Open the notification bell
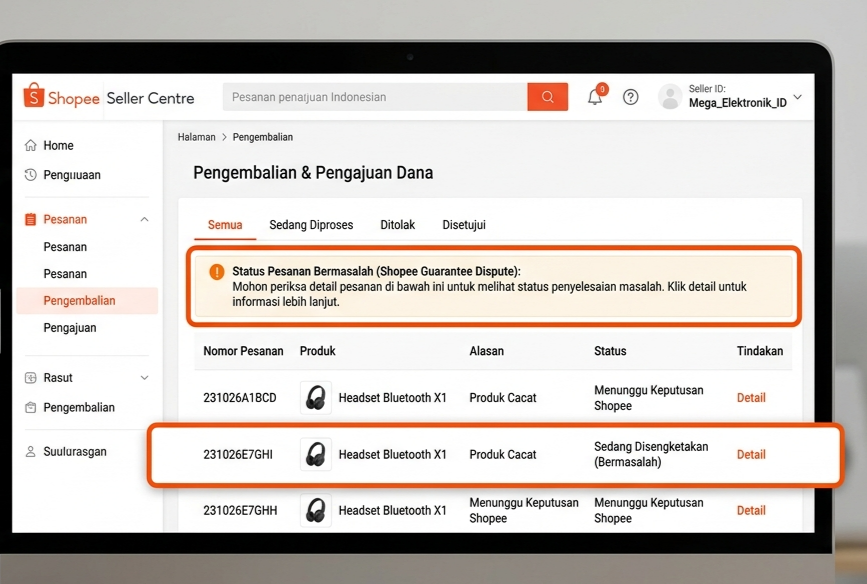 595,97
